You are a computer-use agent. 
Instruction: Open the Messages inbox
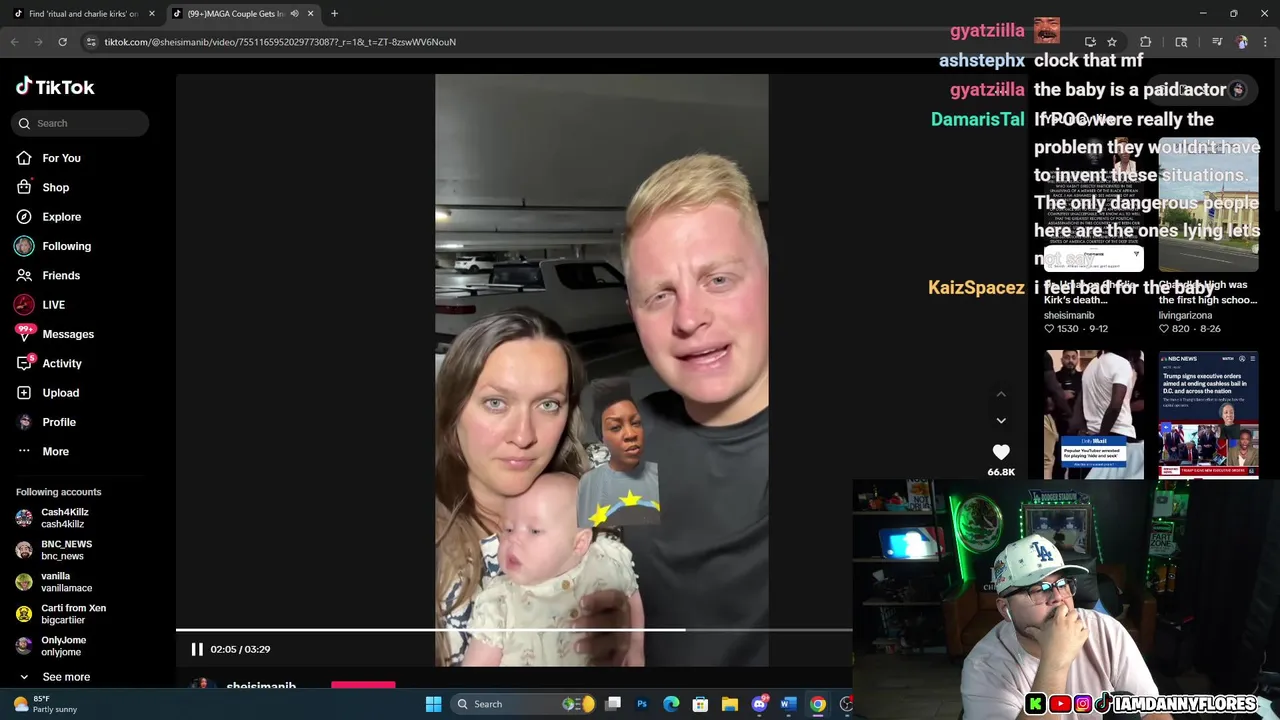68,334
